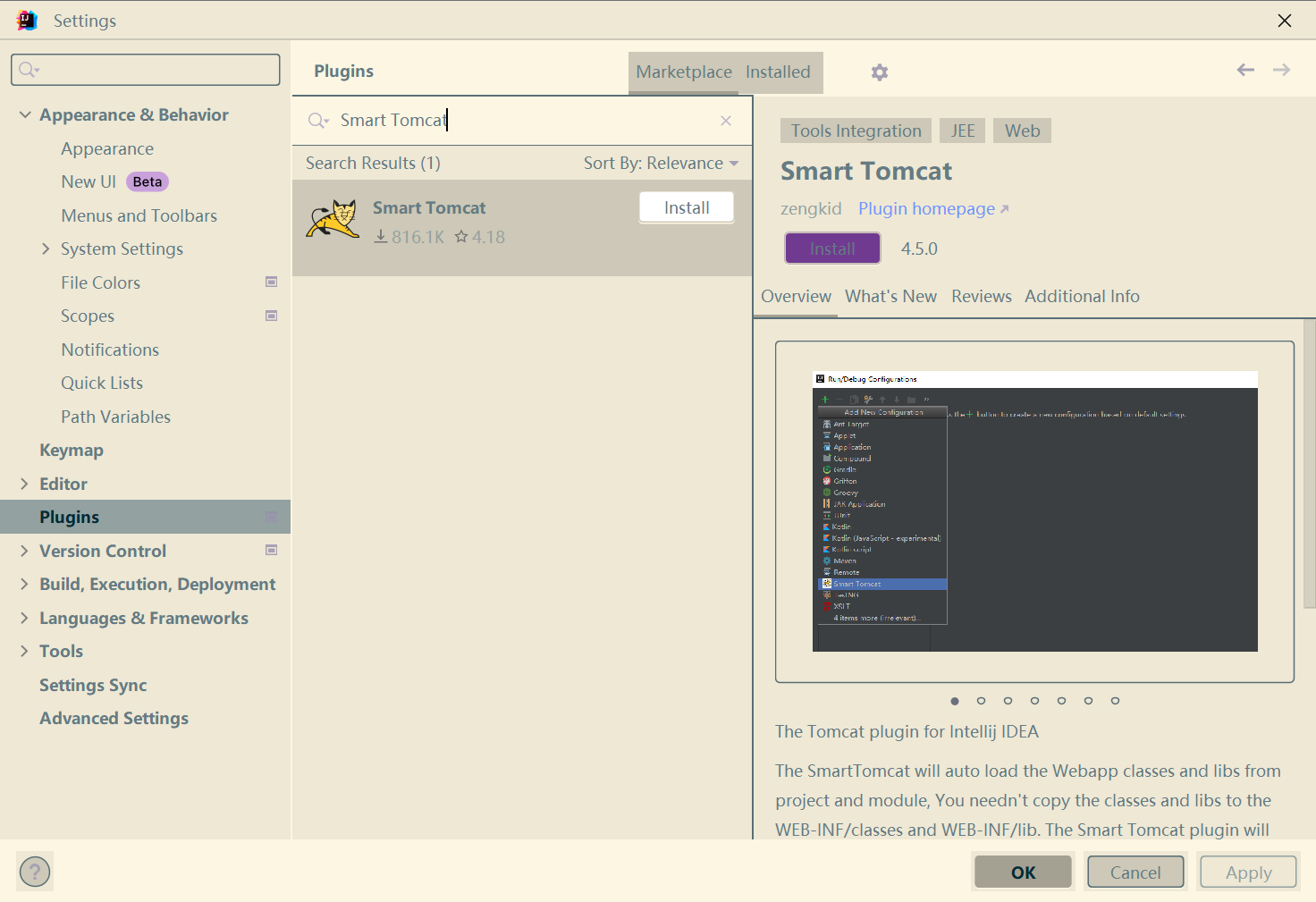
Task: Install Smart Tomcat from the results list
Action: point(687,207)
